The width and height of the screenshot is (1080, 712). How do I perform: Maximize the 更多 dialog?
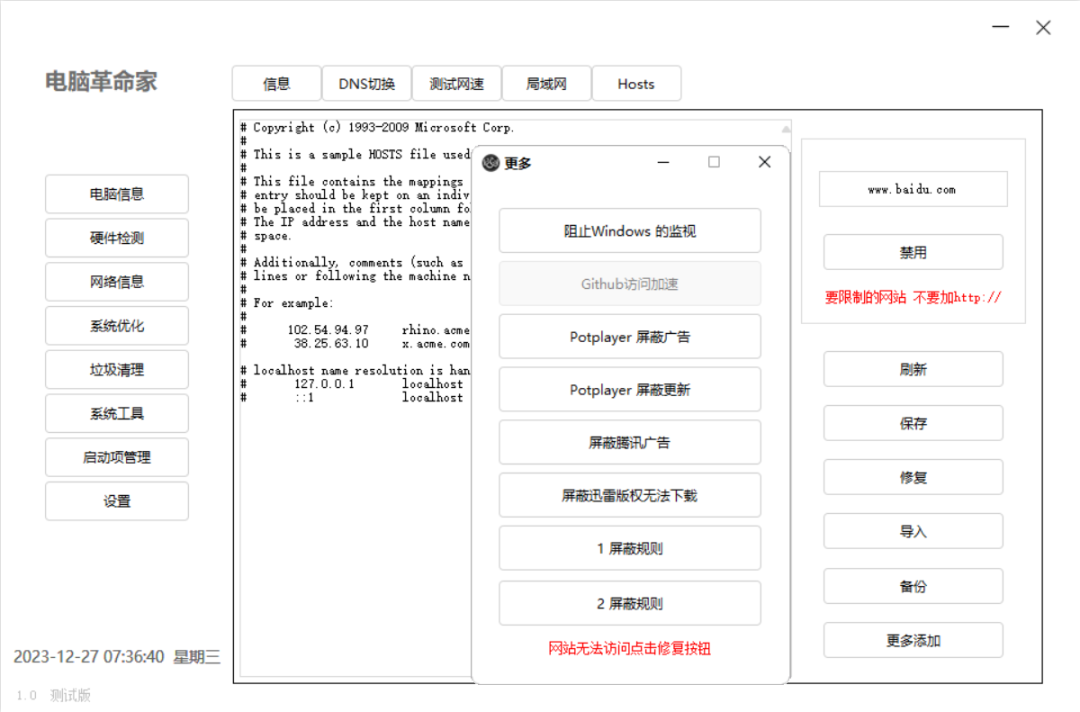tap(714, 162)
